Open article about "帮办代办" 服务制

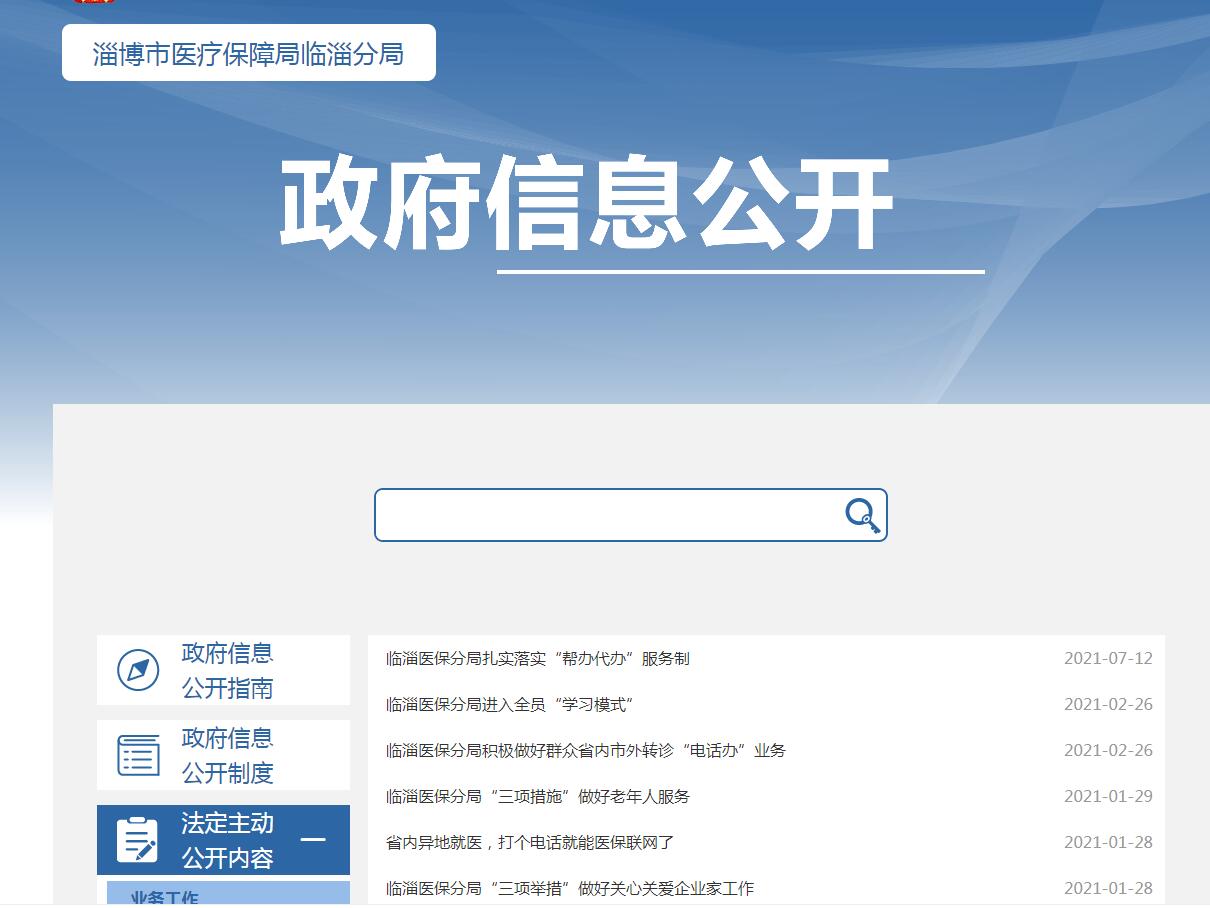[537, 658]
